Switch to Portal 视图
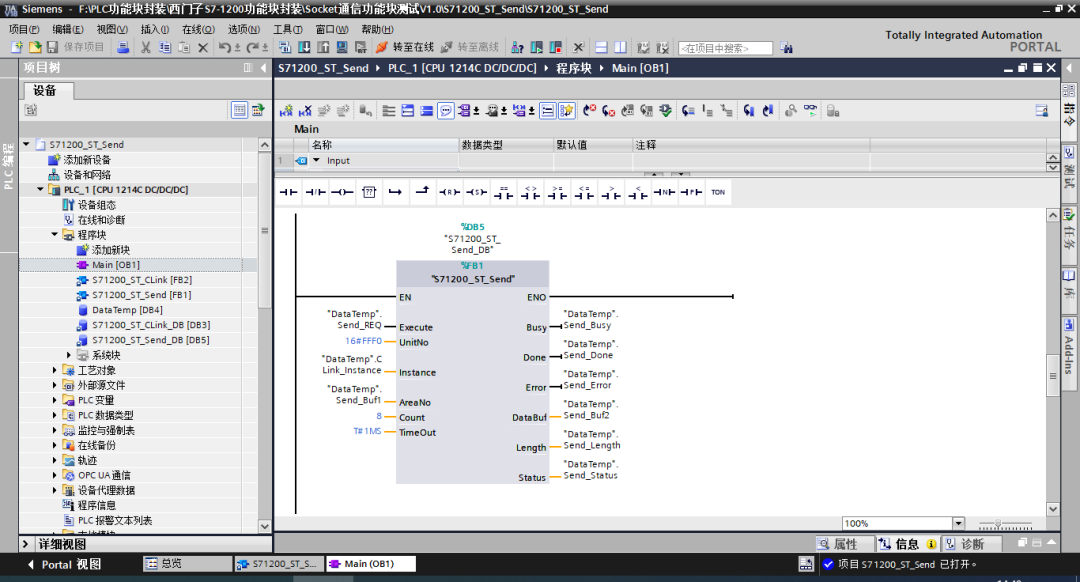The width and height of the screenshot is (1080, 582). click(64, 564)
